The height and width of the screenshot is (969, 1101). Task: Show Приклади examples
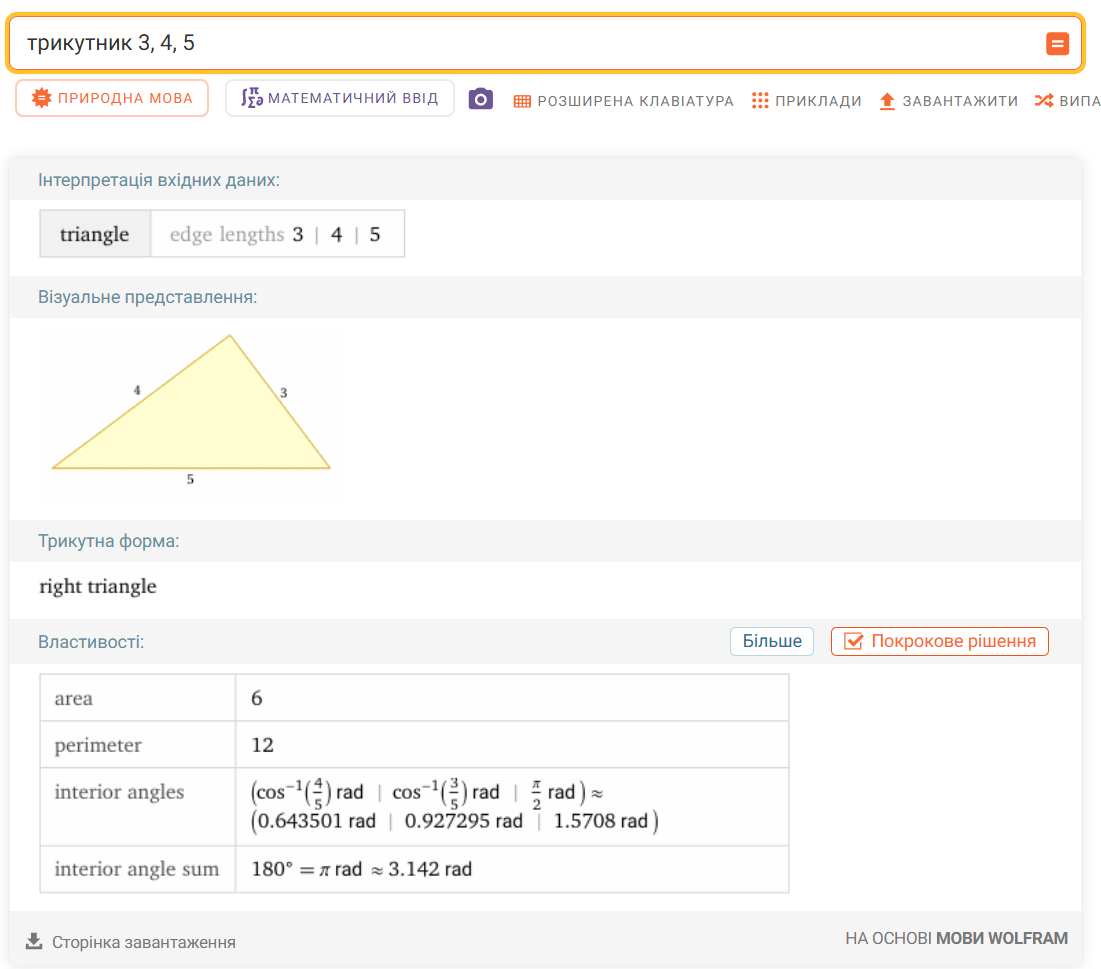(806, 101)
